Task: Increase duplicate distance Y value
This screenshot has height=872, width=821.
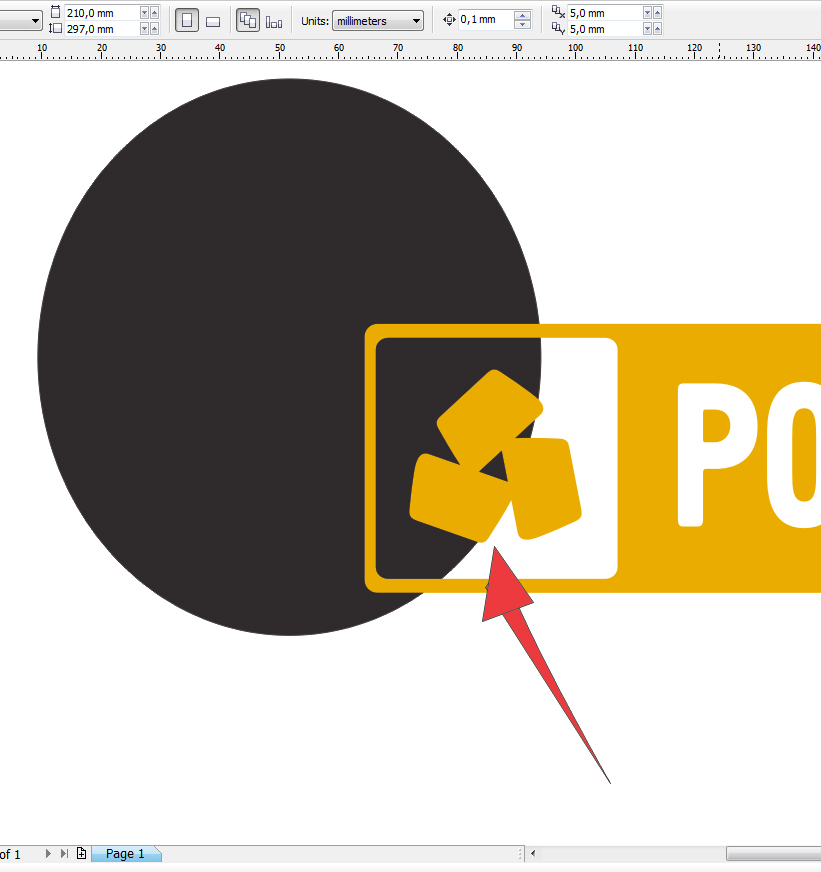Action: [x=657, y=29]
